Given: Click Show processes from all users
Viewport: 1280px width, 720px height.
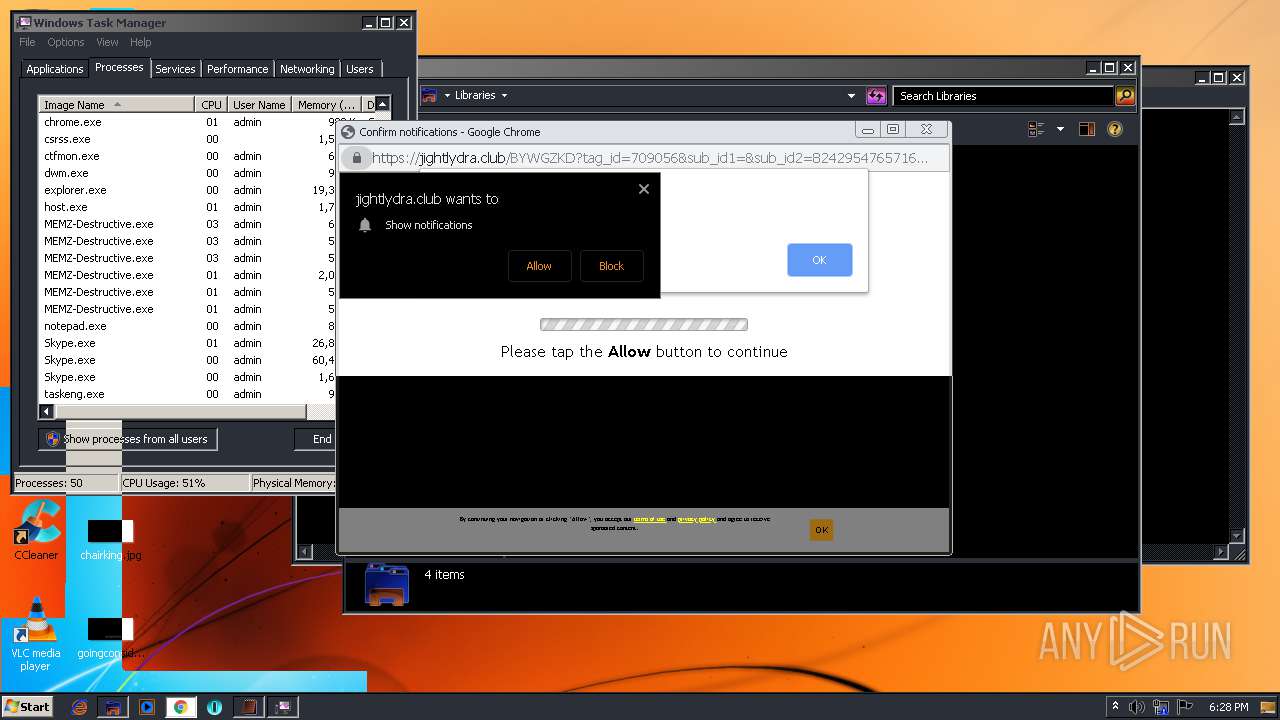Looking at the screenshot, I should [127, 439].
